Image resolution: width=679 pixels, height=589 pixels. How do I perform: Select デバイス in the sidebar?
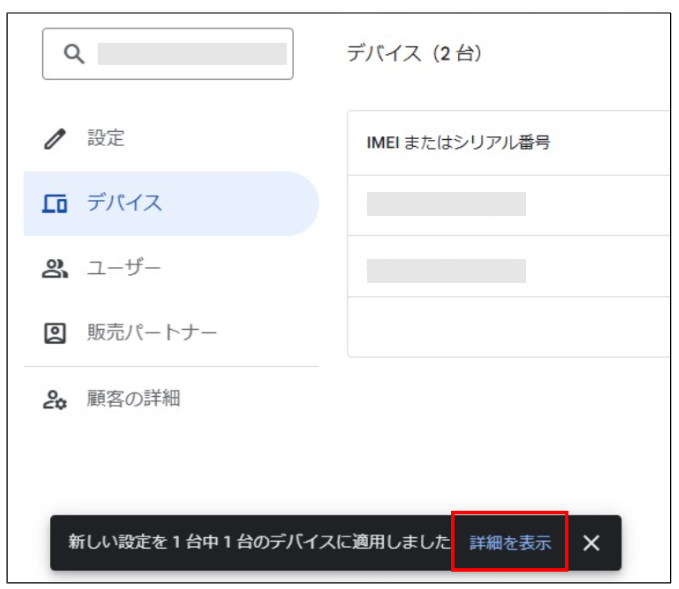pyautogui.click(x=124, y=204)
